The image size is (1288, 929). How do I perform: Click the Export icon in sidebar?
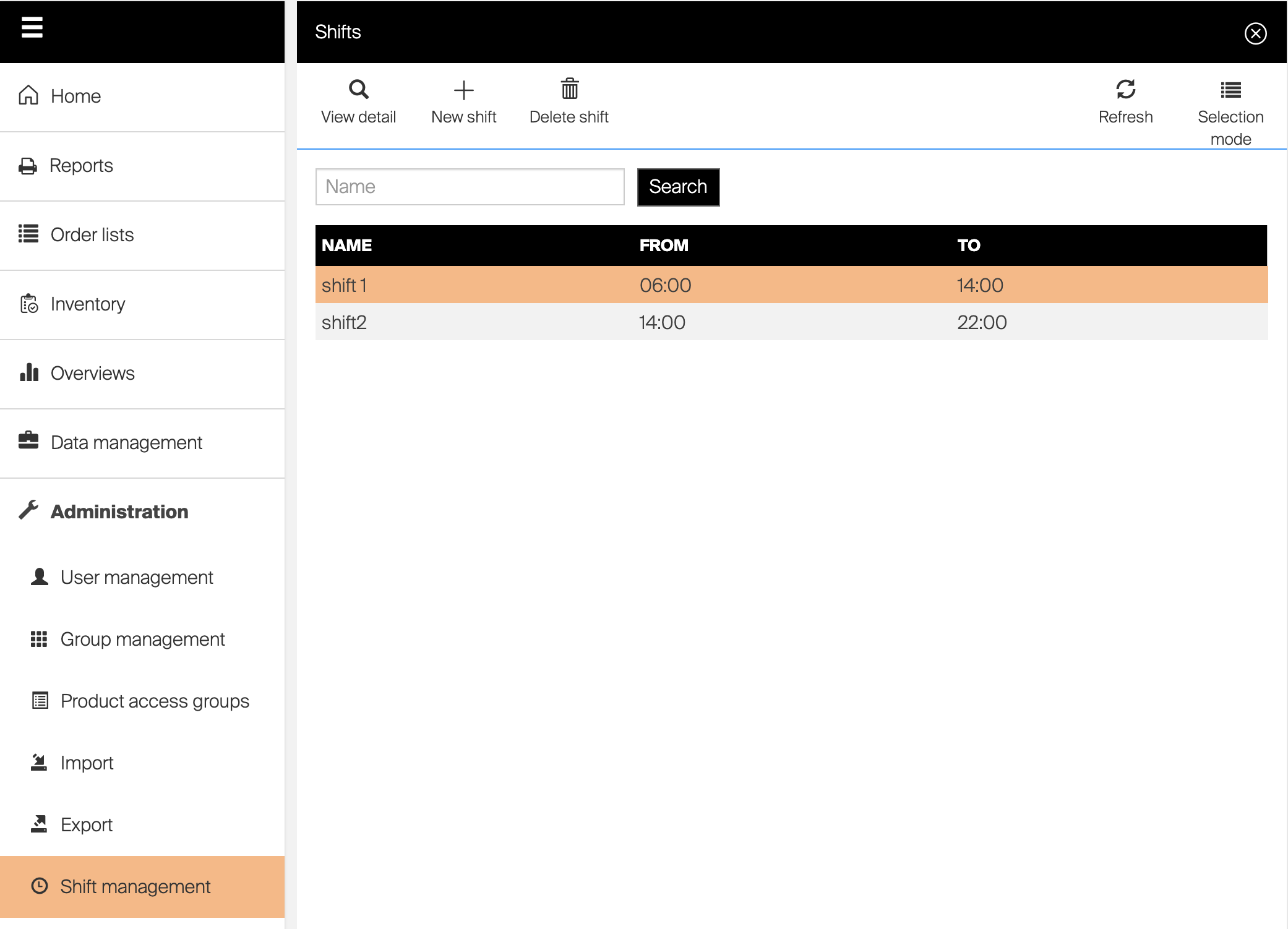(39, 824)
